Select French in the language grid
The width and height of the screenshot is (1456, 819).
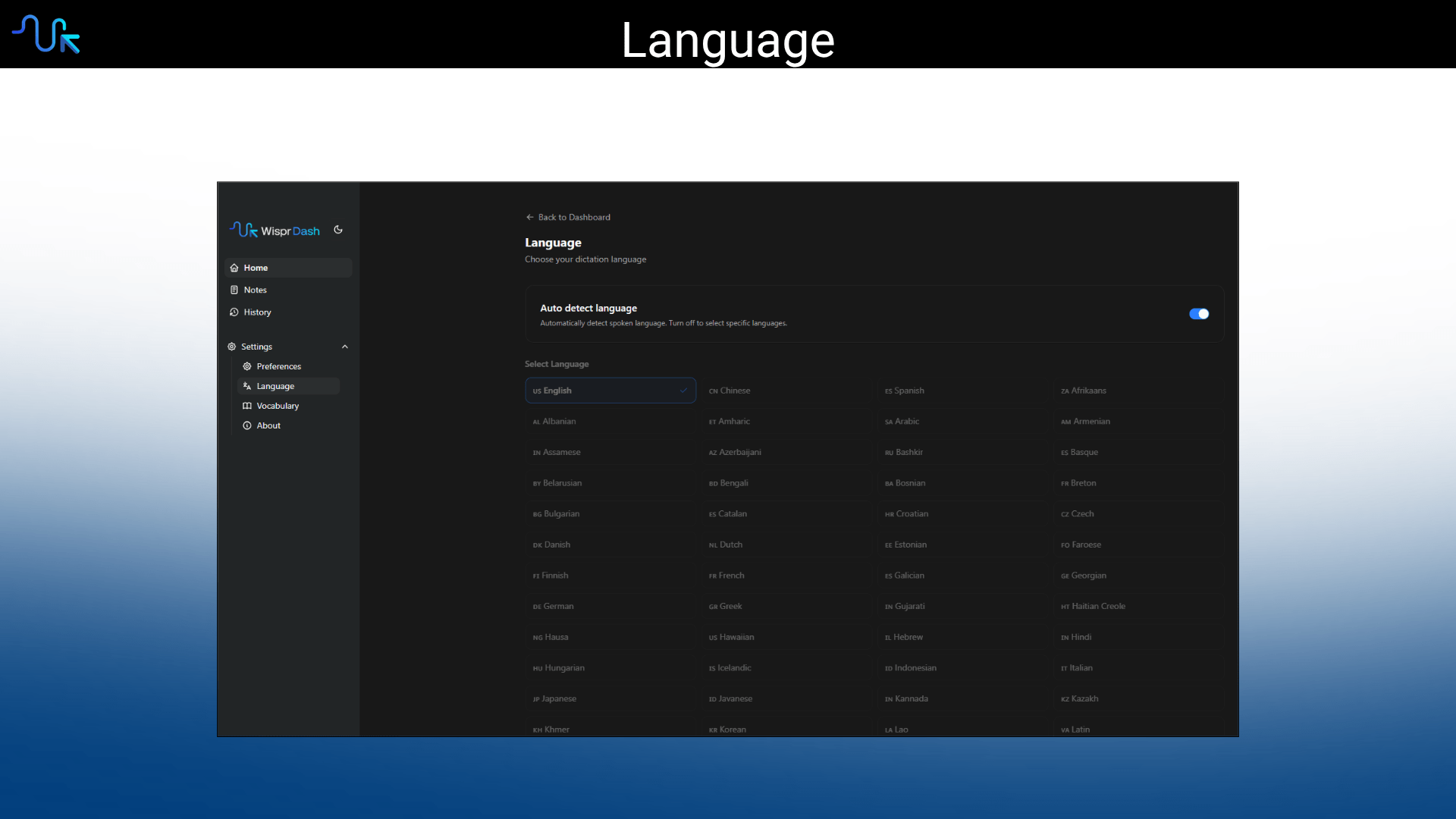point(786,576)
